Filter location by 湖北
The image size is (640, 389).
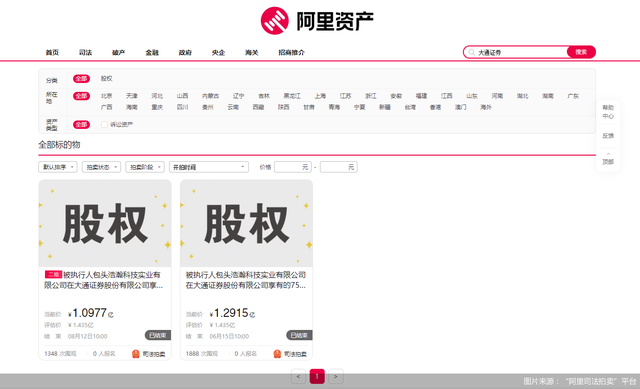pos(523,96)
